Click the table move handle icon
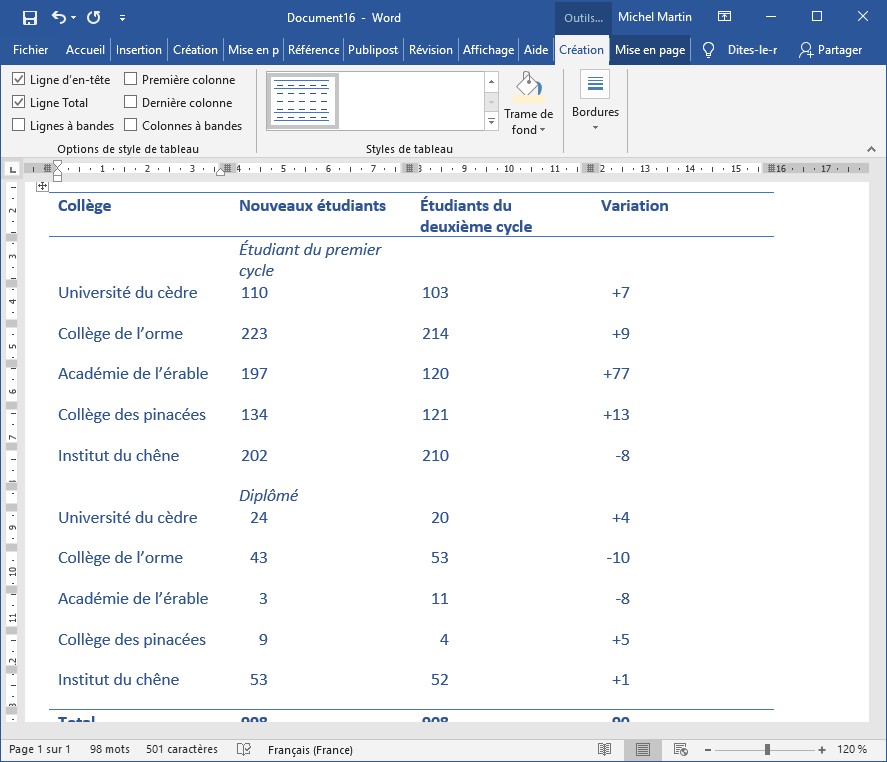 (x=42, y=187)
